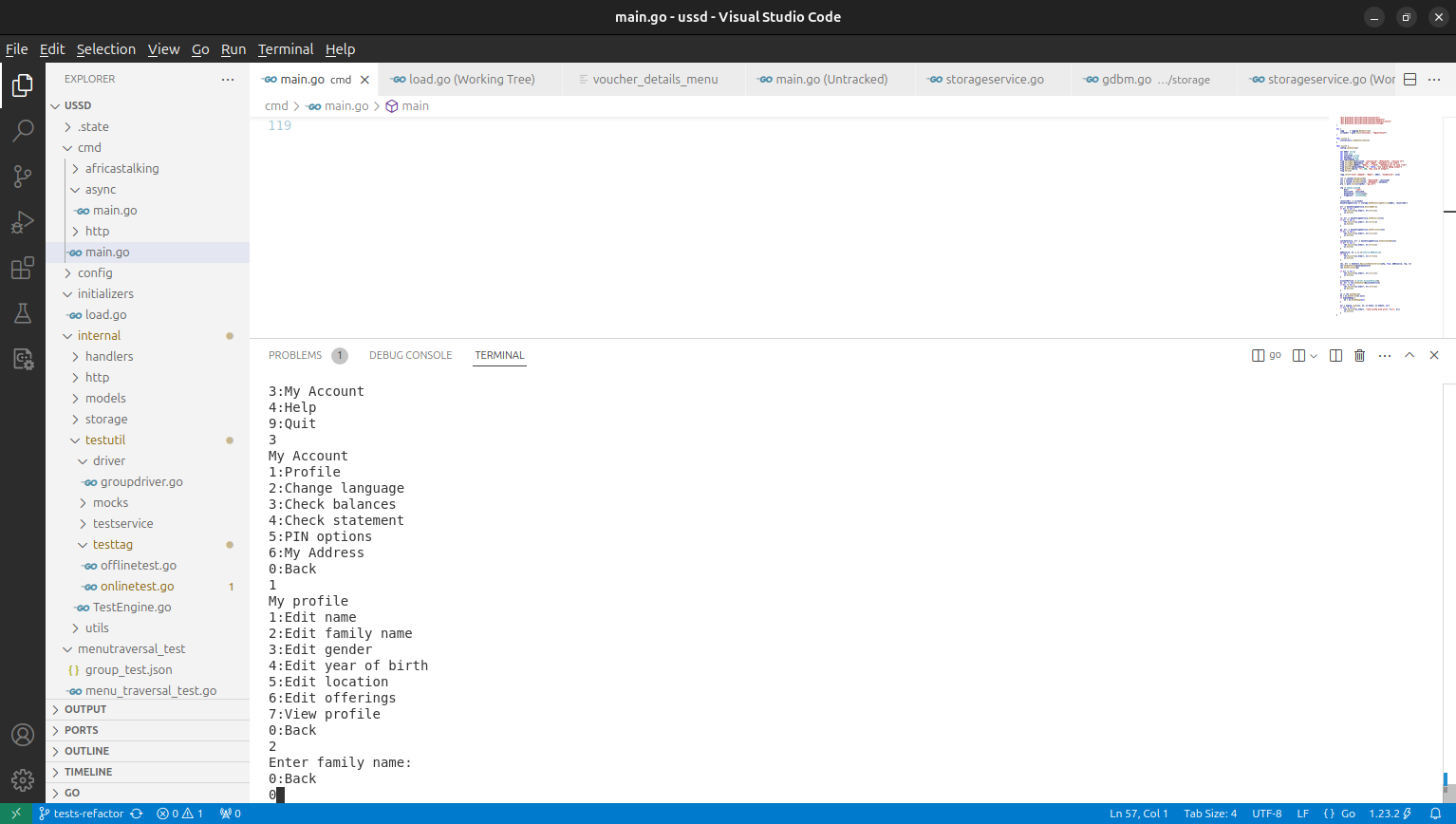Toggle the terminal split layout button
This screenshot has height=824, width=1456.
coord(1335,355)
